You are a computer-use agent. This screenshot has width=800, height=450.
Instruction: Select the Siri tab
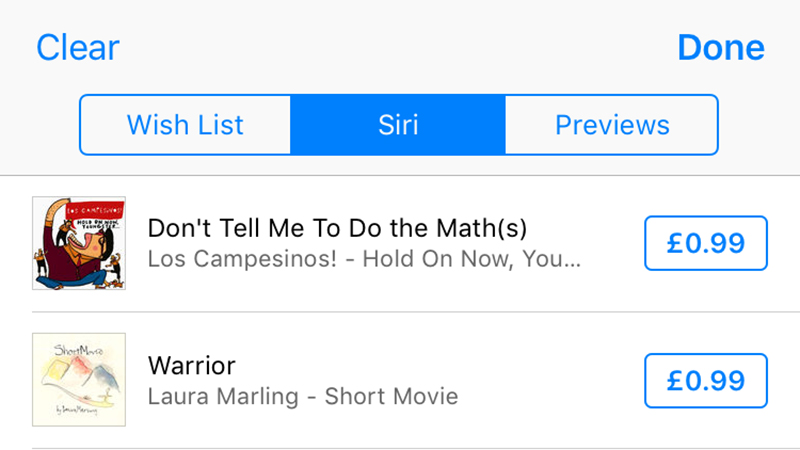tap(398, 124)
